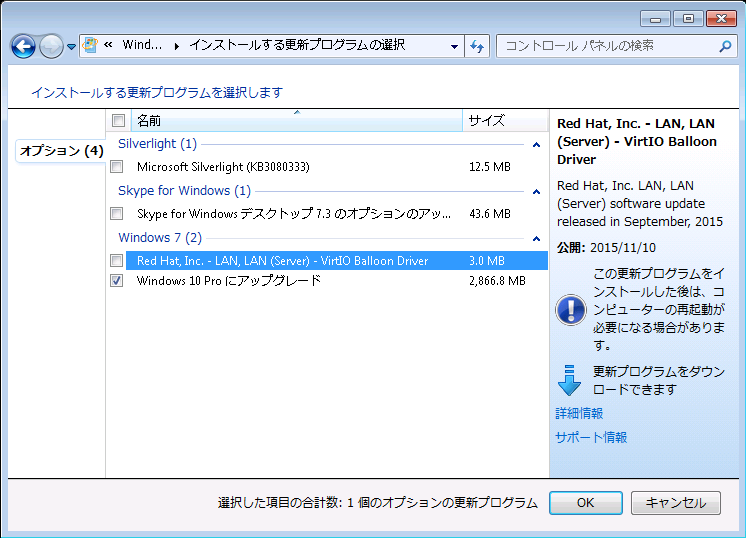Image resolution: width=746 pixels, height=538 pixels.
Task: Click the refresh button beside the address bar
Action: click(x=477, y=46)
